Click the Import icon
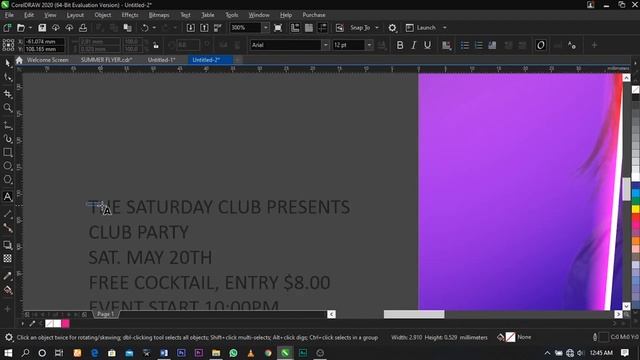This screenshot has height=360, width=640. 191,28
